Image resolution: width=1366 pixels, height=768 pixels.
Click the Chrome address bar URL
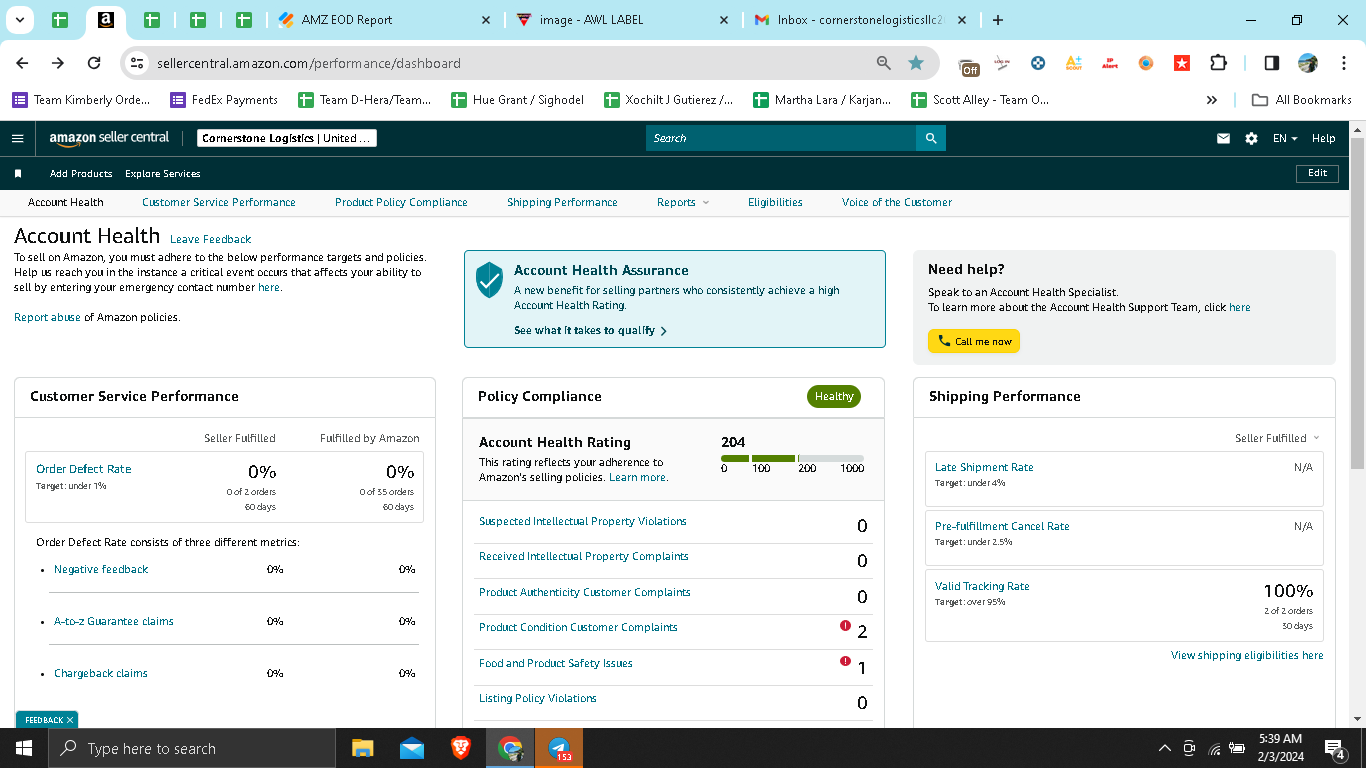click(x=309, y=63)
